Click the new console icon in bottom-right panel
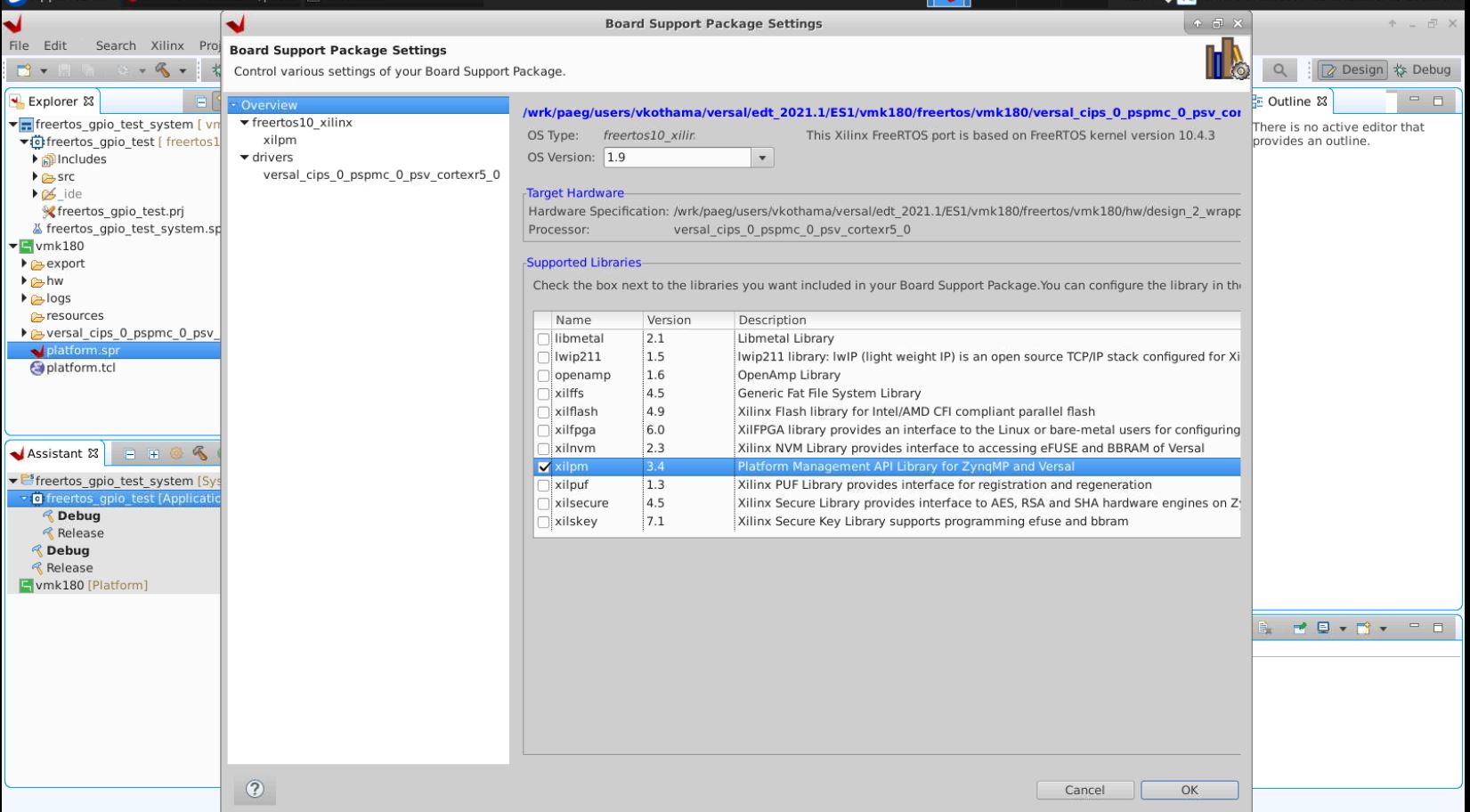 tap(1363, 628)
